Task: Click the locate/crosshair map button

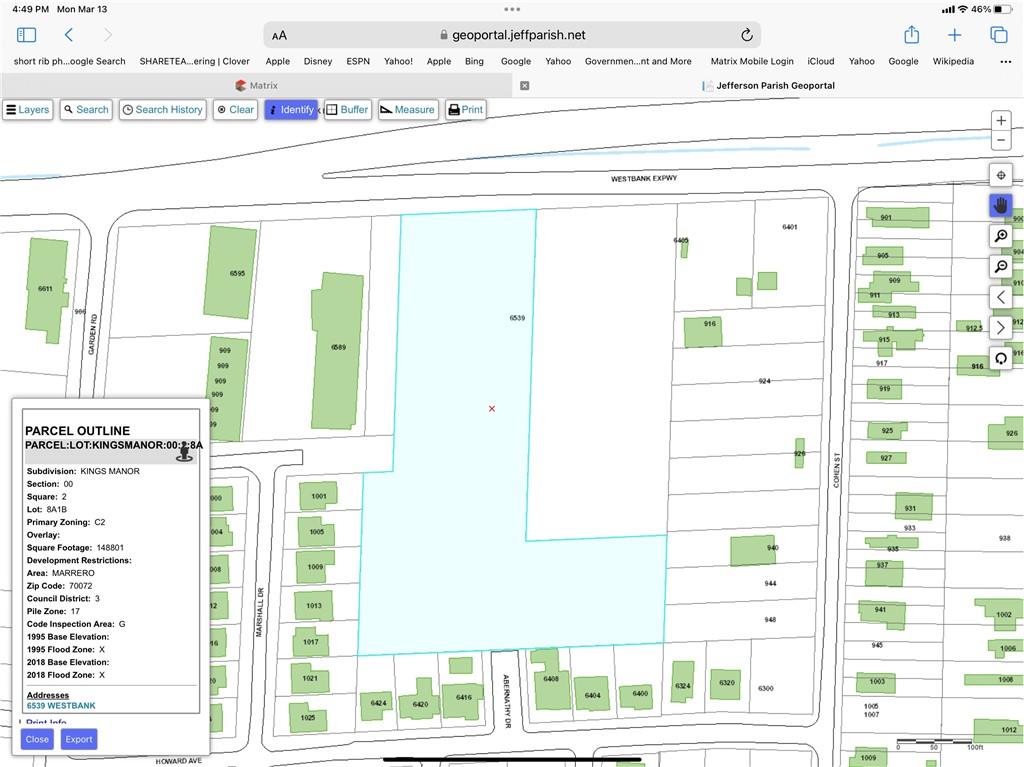Action: (x=1000, y=175)
